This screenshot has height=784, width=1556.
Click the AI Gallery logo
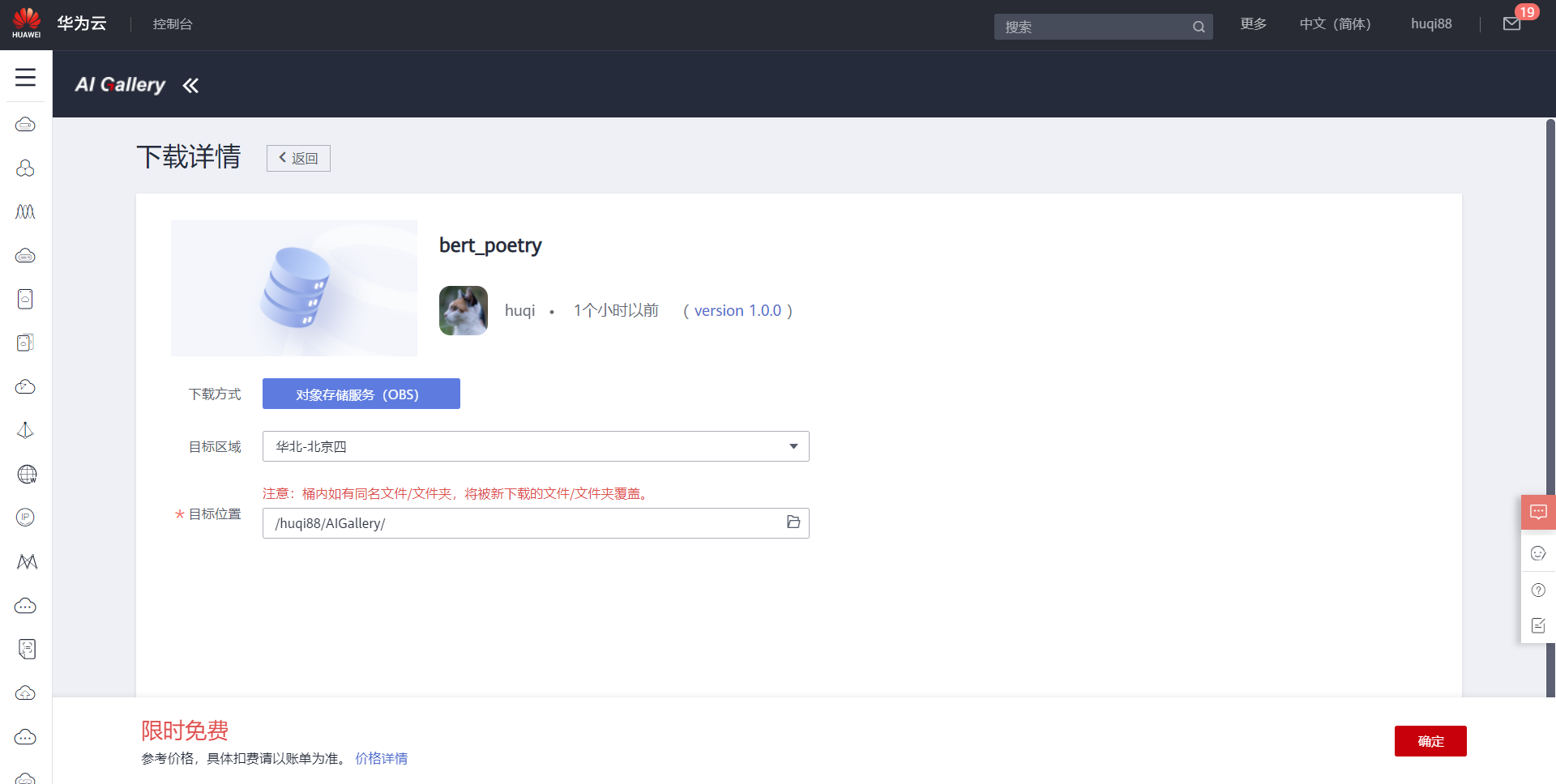pyautogui.click(x=120, y=85)
